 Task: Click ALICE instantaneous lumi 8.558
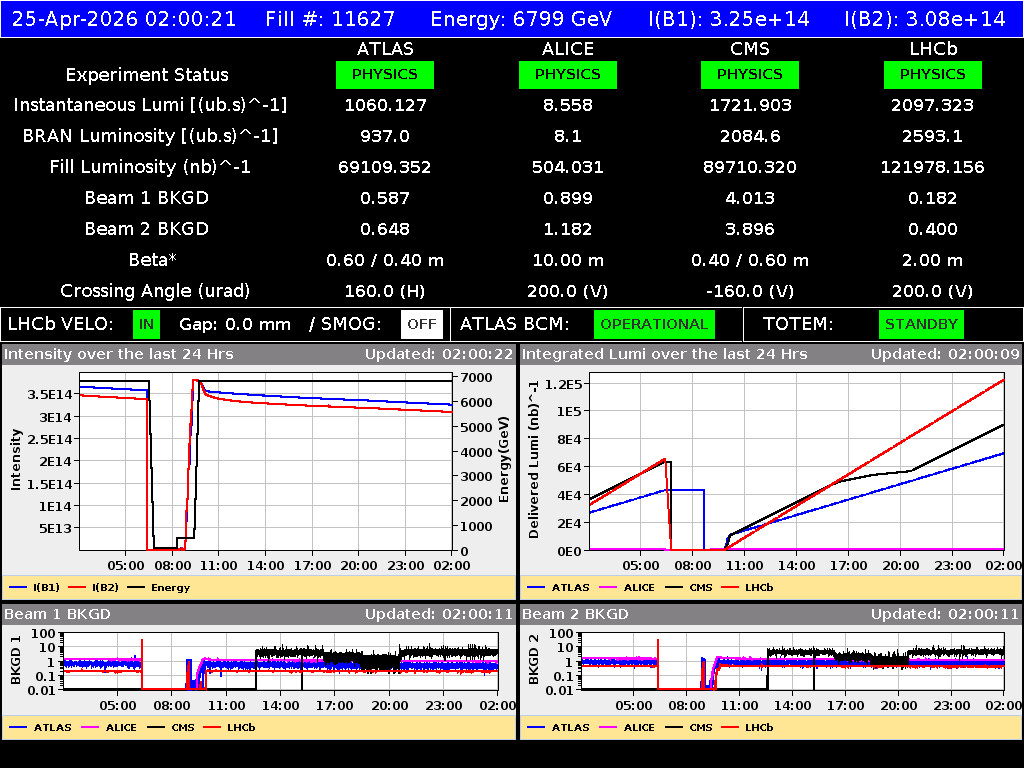click(x=568, y=105)
